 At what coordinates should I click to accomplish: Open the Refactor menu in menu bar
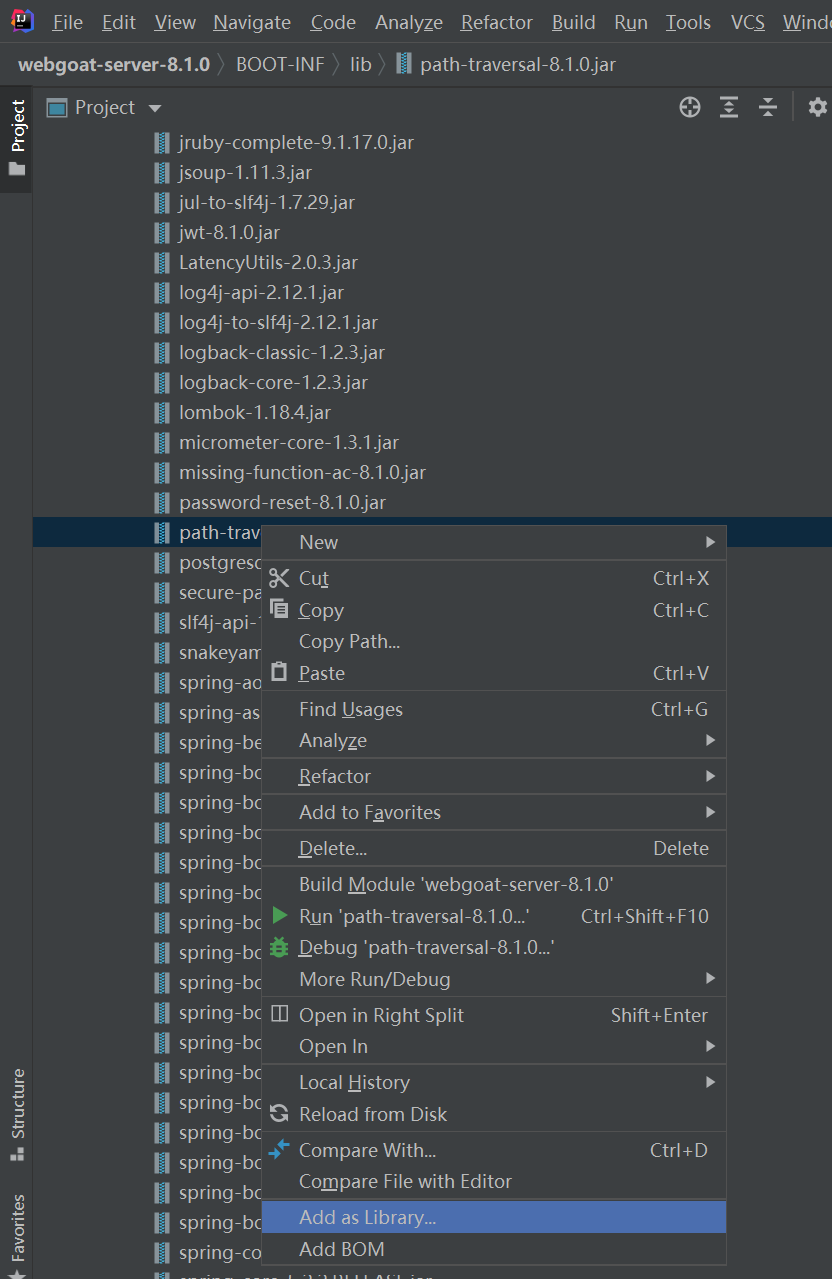497,22
